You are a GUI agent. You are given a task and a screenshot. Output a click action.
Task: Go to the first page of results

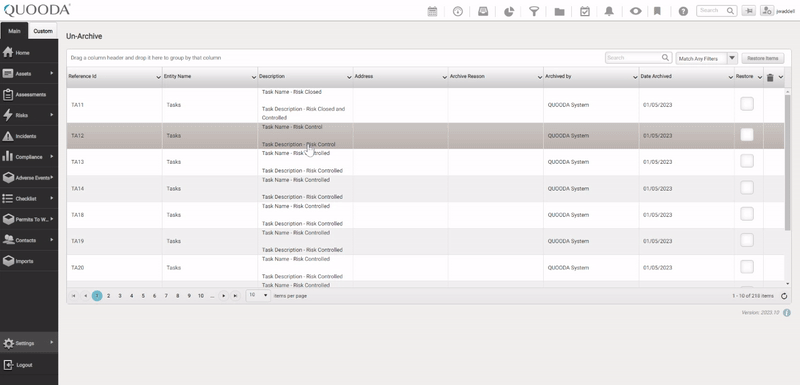(x=73, y=296)
